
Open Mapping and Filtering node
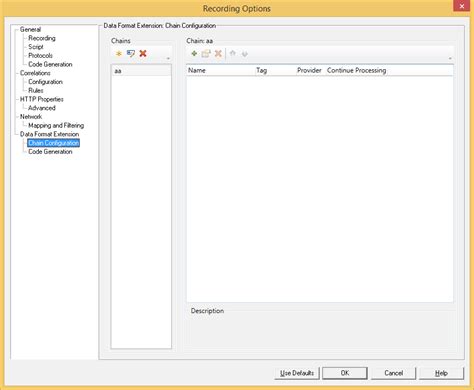(56, 125)
